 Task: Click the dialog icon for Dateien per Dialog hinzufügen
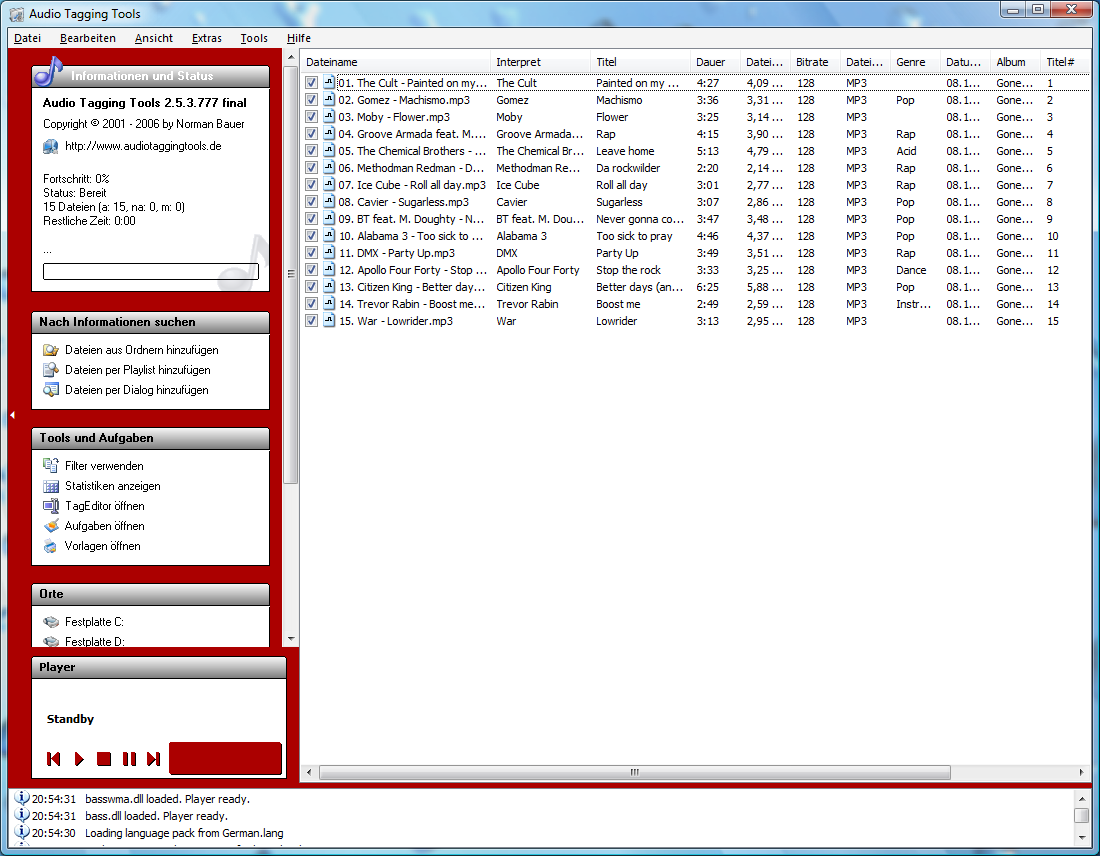pos(51,390)
